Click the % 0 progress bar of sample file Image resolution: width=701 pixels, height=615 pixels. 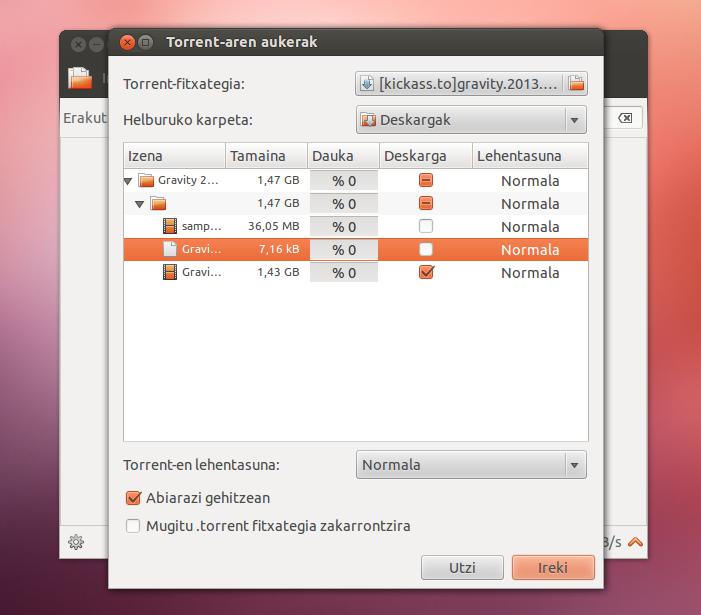[x=344, y=227]
